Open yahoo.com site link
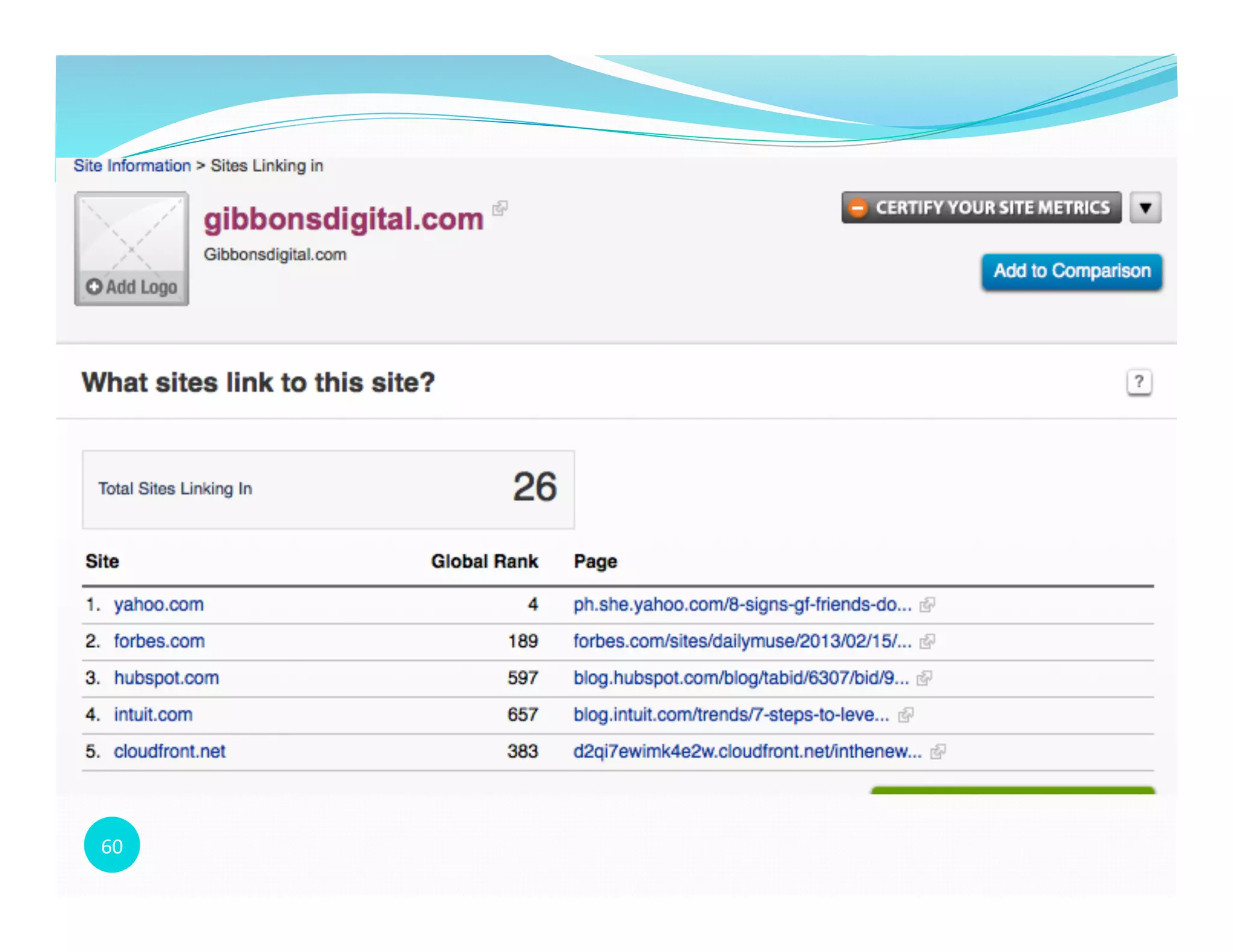 159,604
